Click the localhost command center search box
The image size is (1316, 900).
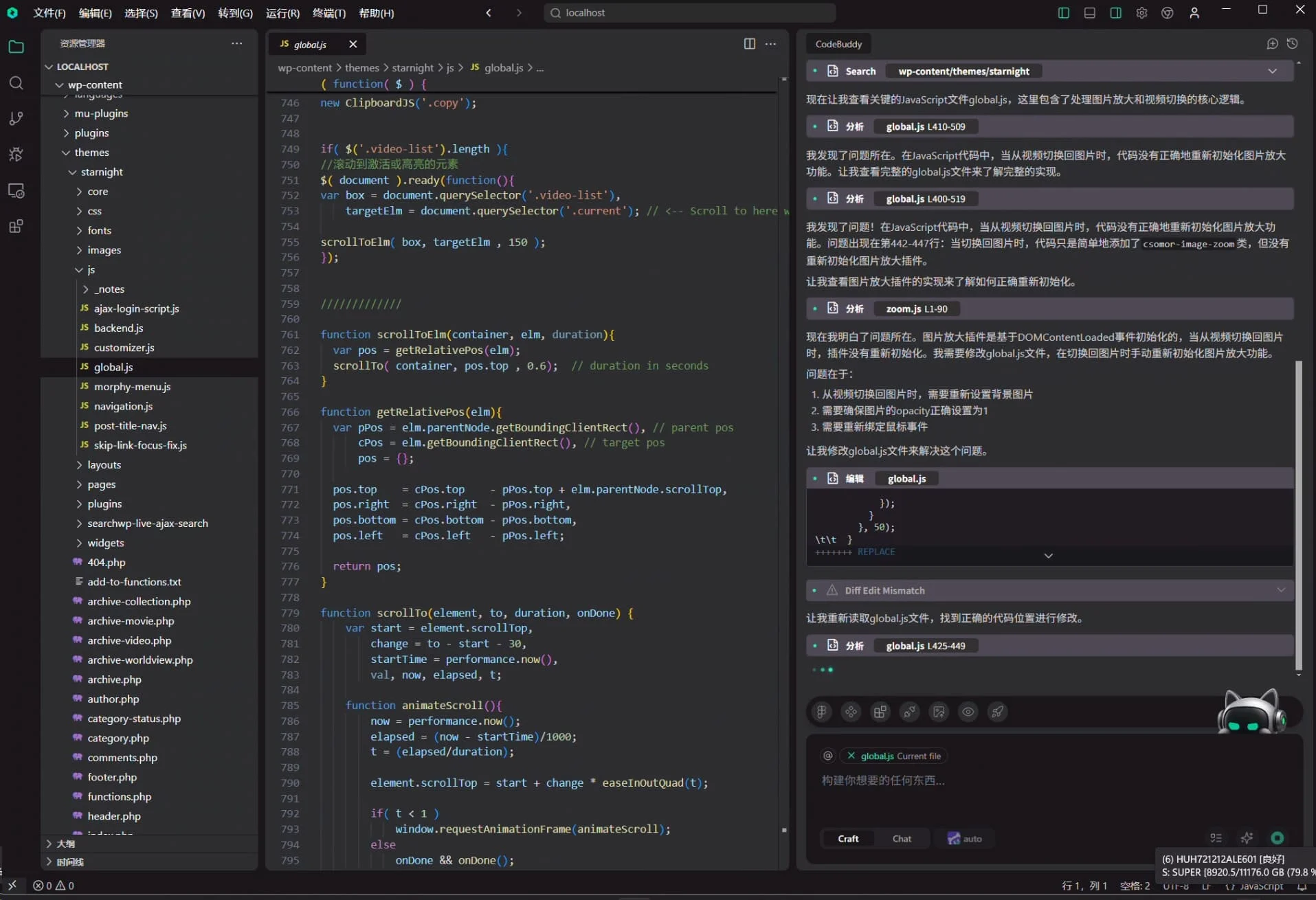tap(689, 12)
